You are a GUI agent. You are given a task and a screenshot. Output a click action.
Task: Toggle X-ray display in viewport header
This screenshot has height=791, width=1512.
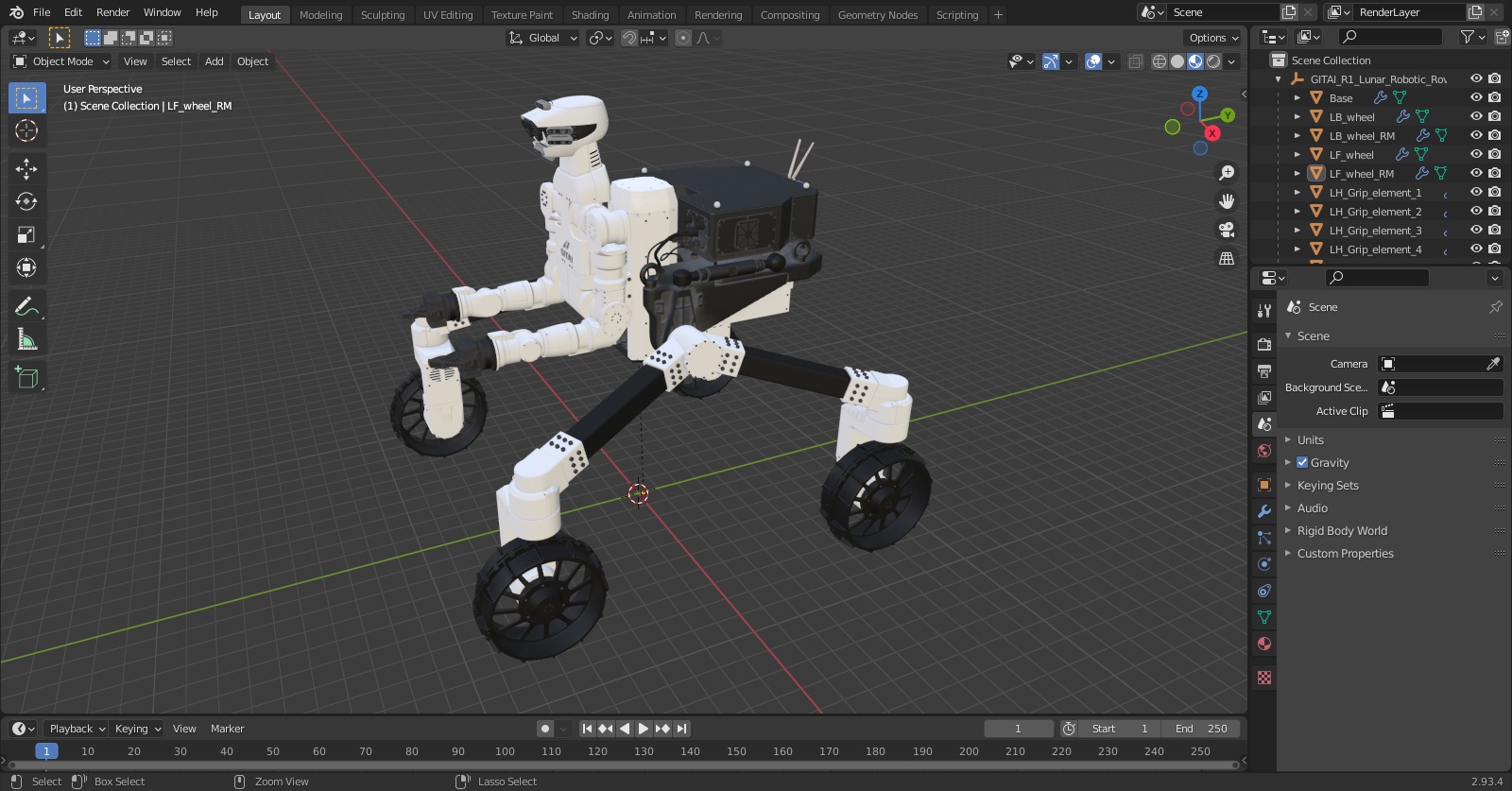(1135, 61)
